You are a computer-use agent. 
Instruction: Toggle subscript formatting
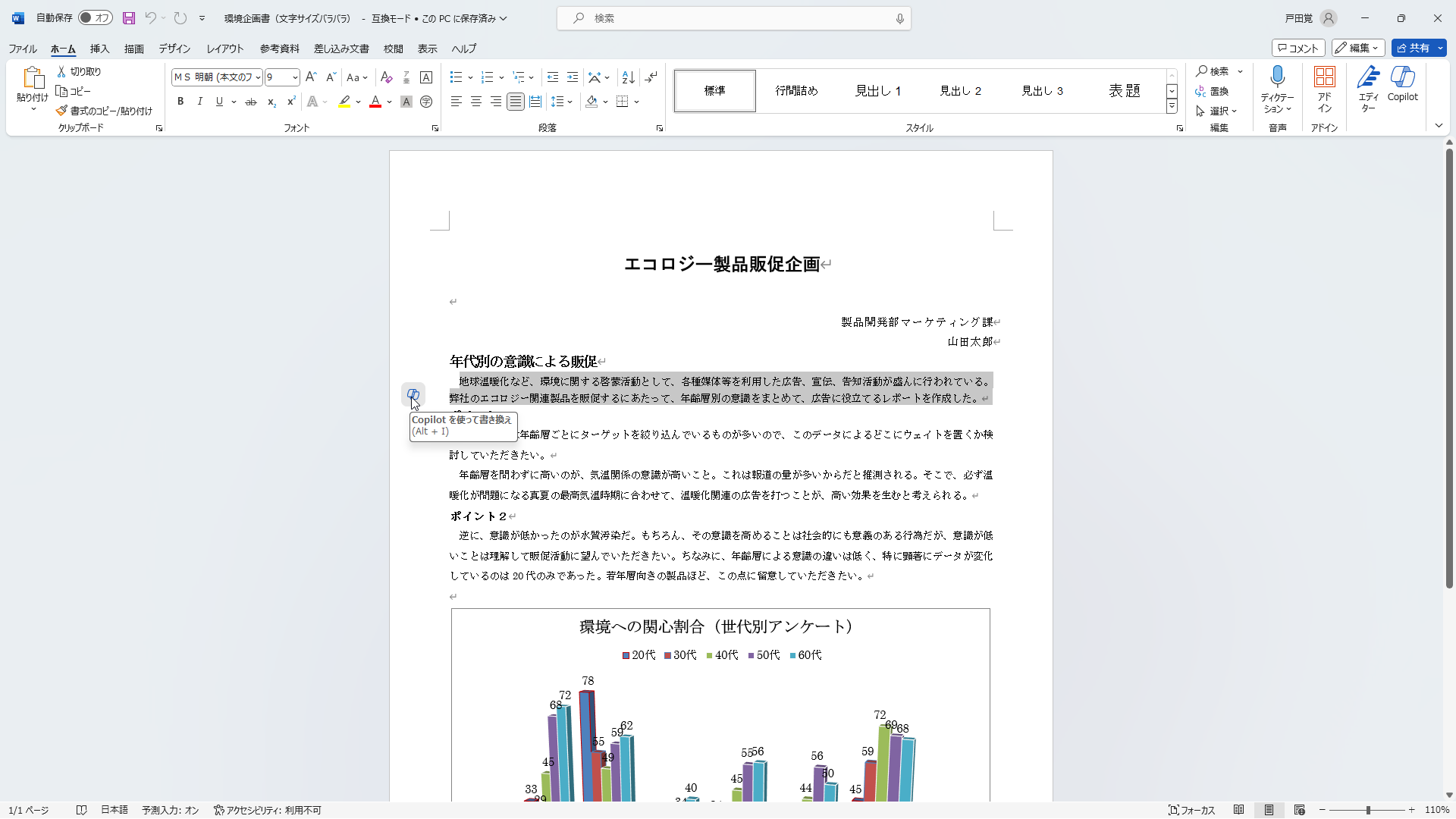(x=271, y=101)
